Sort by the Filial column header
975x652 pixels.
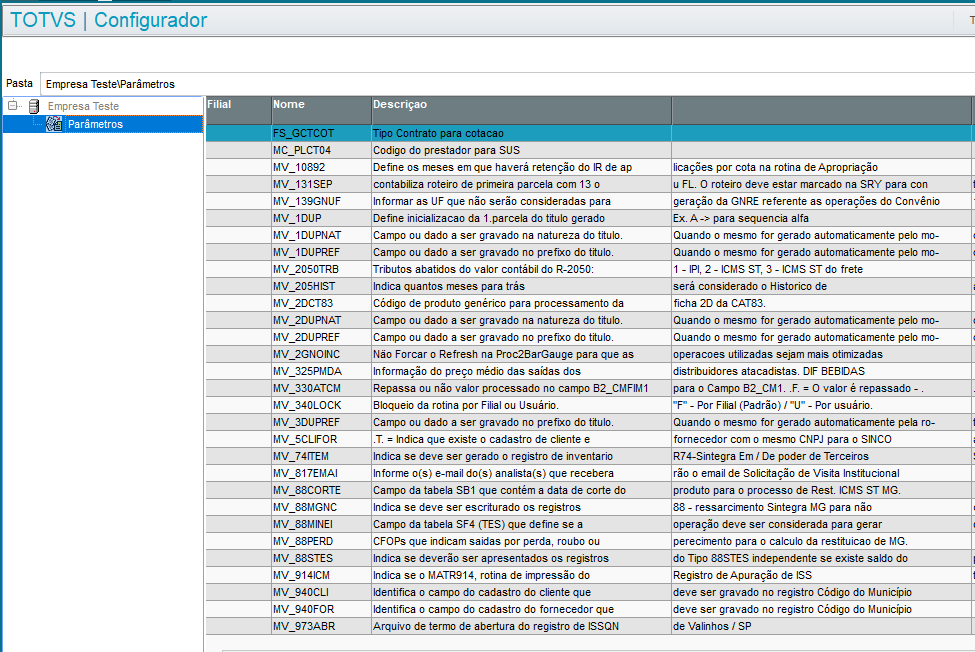click(238, 111)
